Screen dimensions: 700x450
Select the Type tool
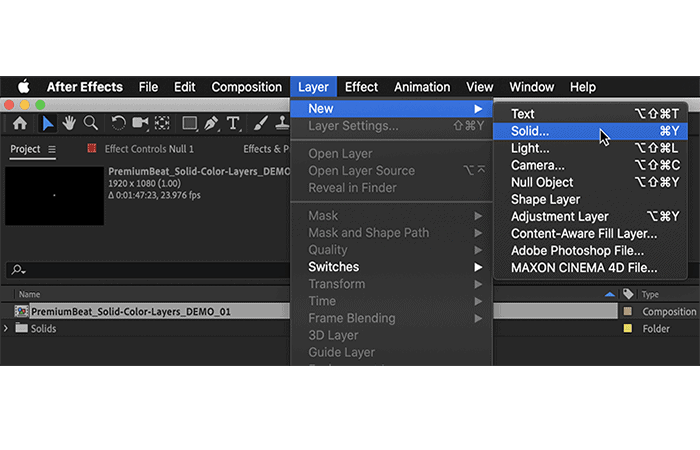click(233, 124)
